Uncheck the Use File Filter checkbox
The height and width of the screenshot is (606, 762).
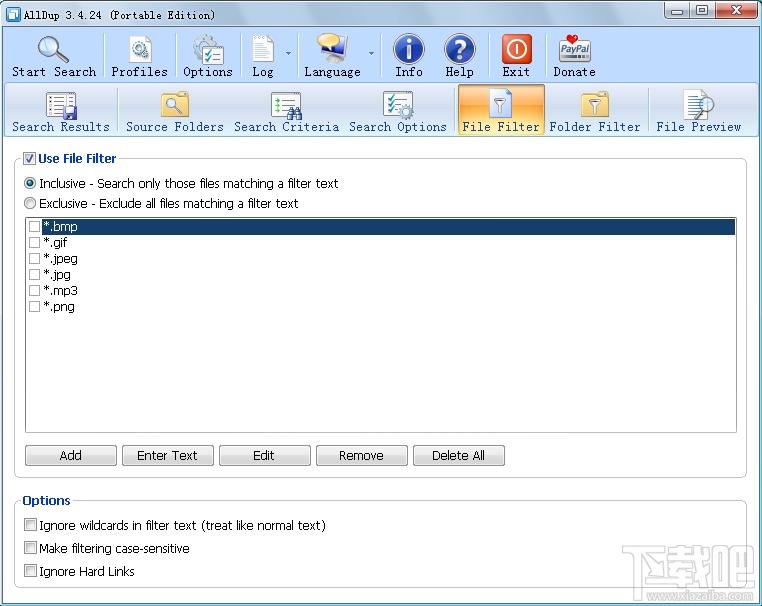pyautogui.click(x=29, y=158)
